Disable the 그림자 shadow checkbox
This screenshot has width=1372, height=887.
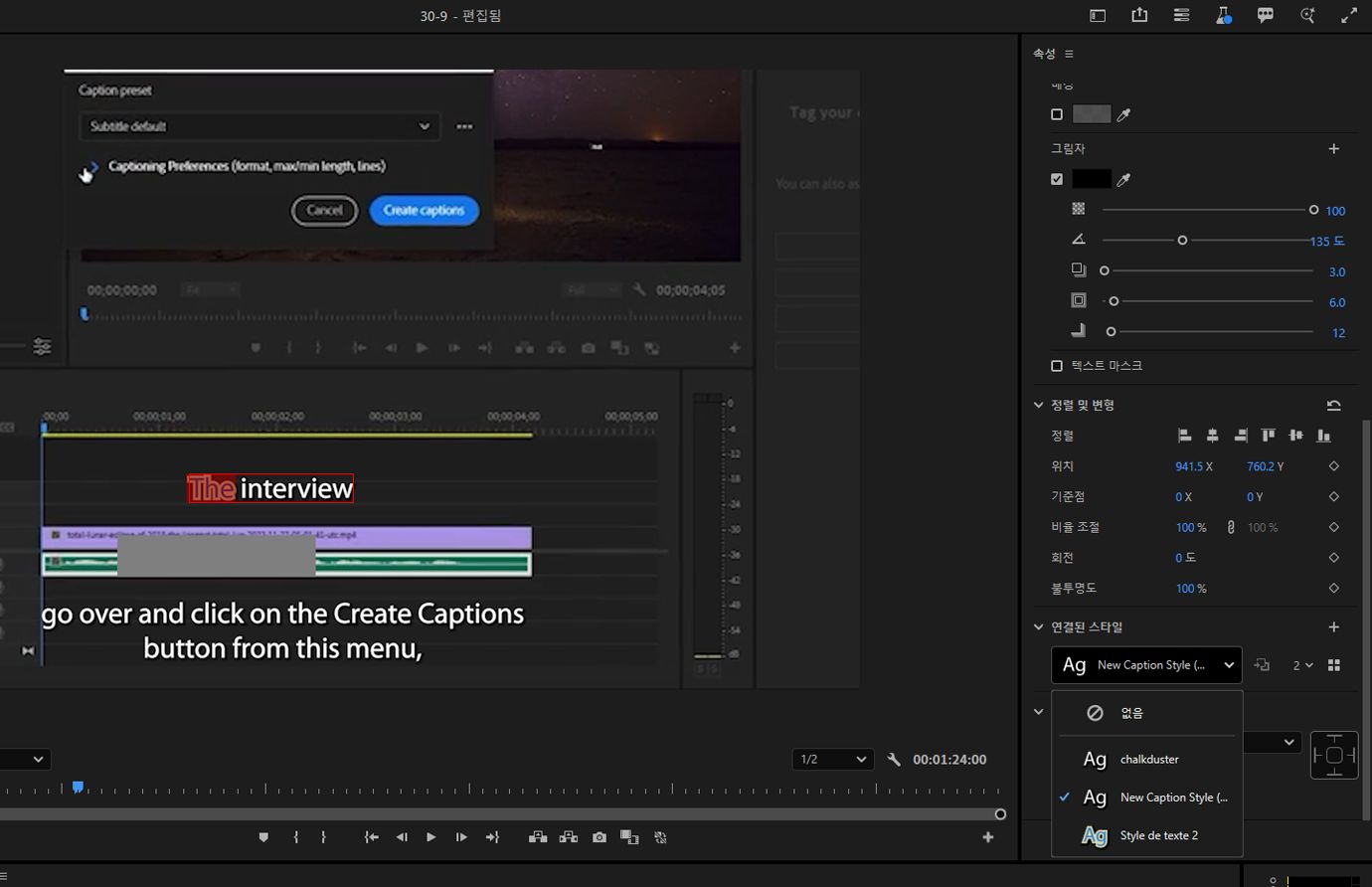click(1057, 180)
